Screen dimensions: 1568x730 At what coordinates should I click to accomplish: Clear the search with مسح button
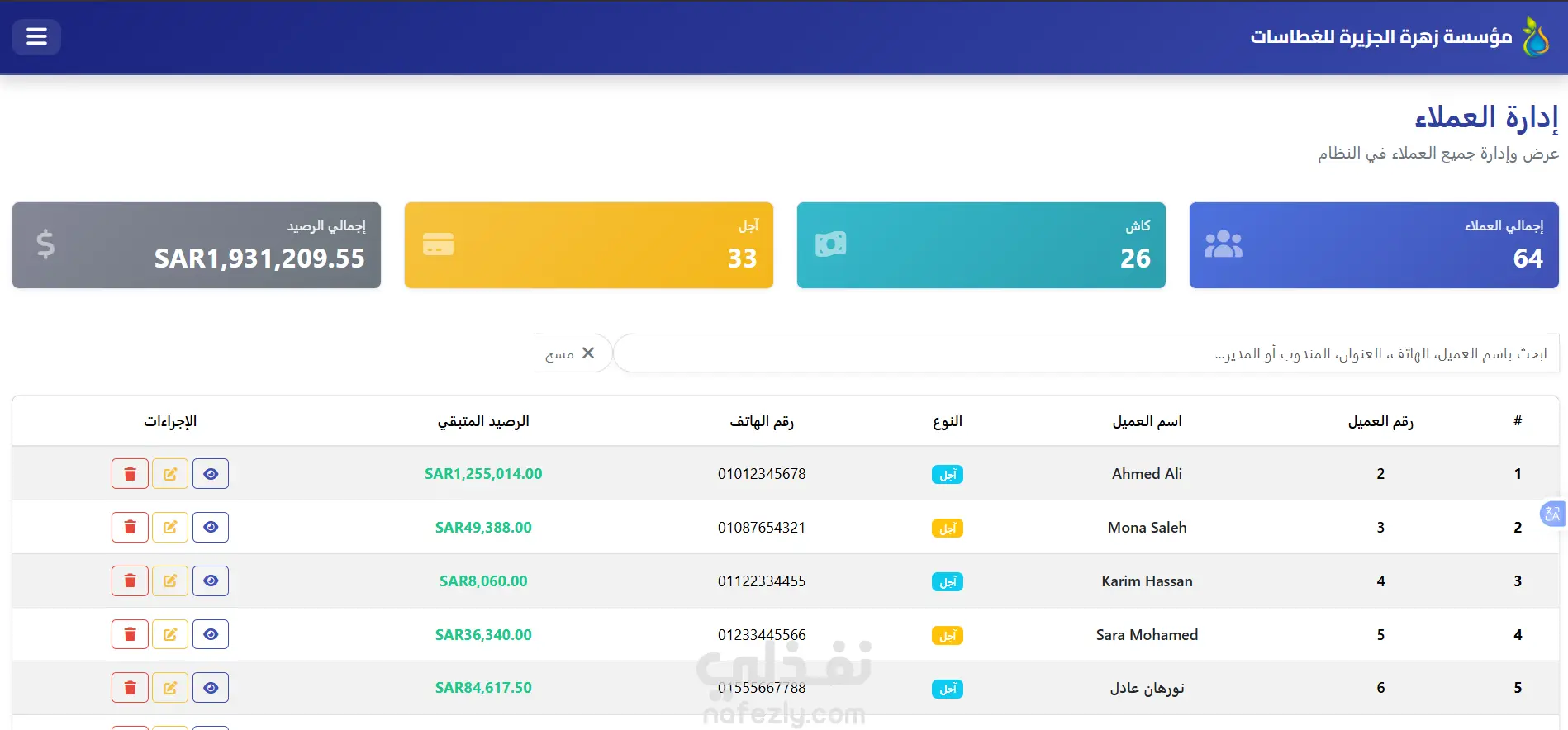click(572, 353)
